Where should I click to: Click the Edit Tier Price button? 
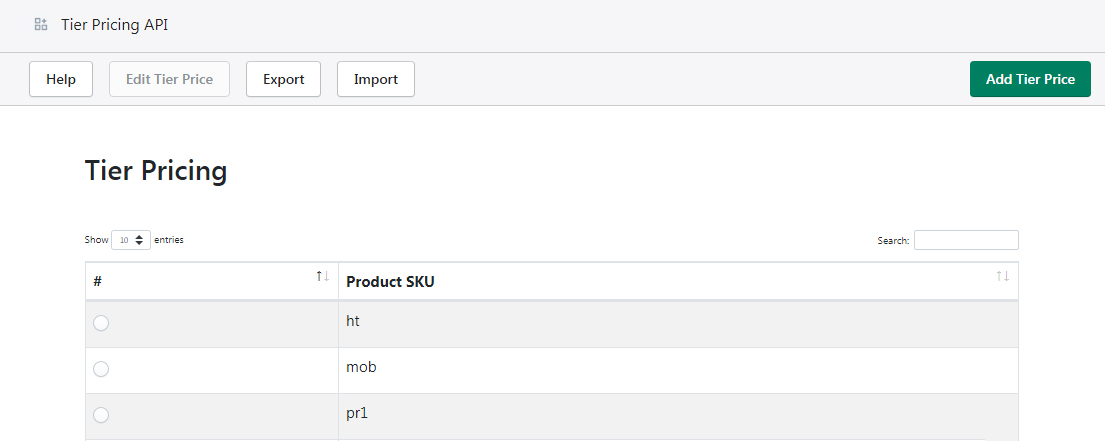click(x=169, y=79)
